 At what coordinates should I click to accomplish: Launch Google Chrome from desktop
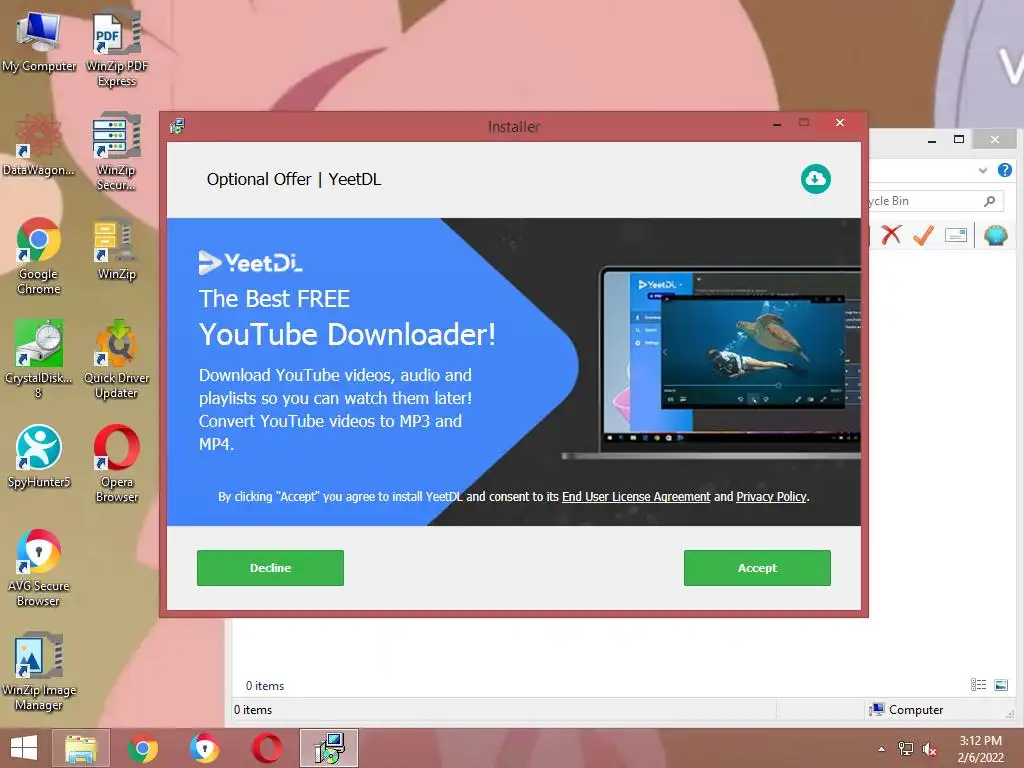pos(39,256)
